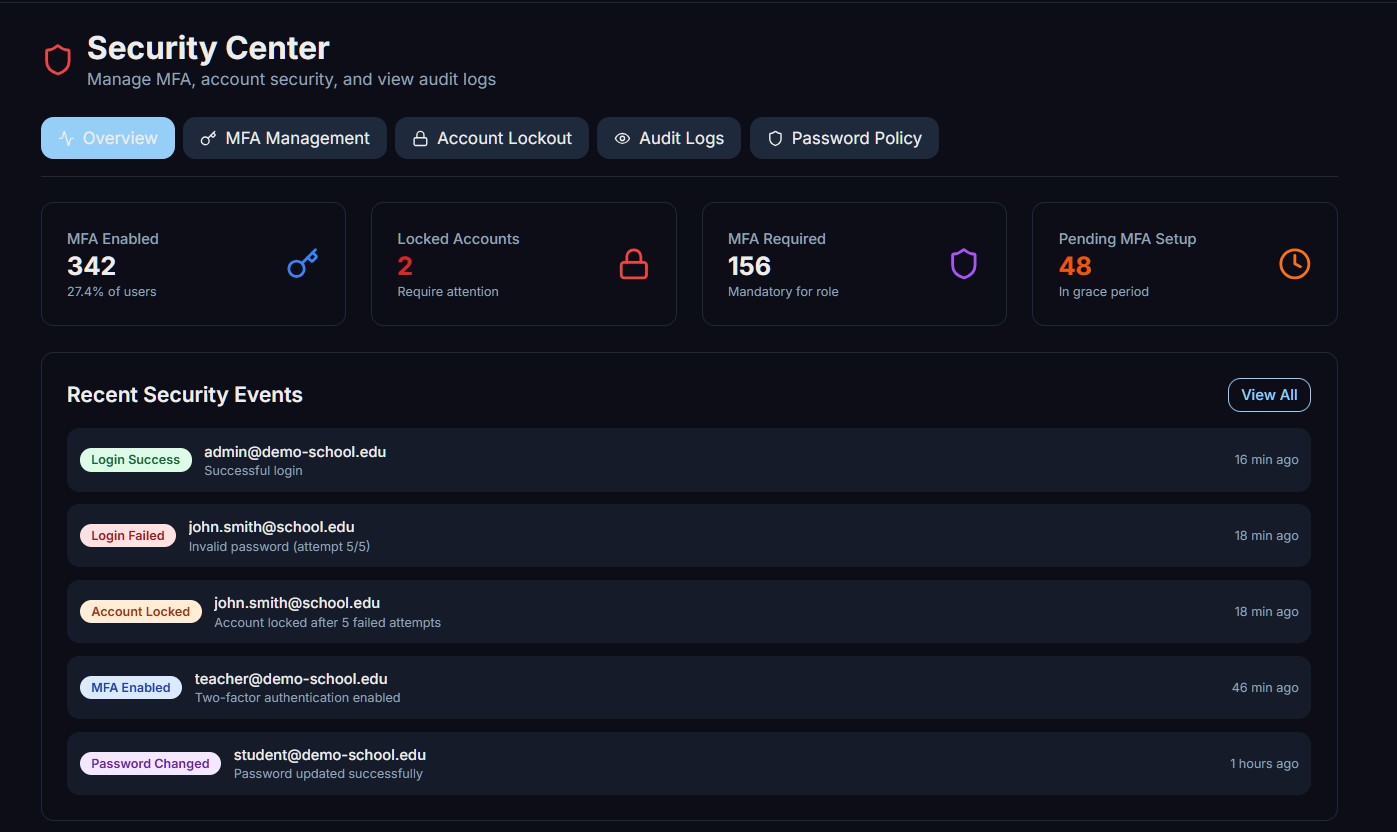Click the purple shield icon in MFA Required
Image resolution: width=1397 pixels, height=832 pixels.
pos(963,264)
